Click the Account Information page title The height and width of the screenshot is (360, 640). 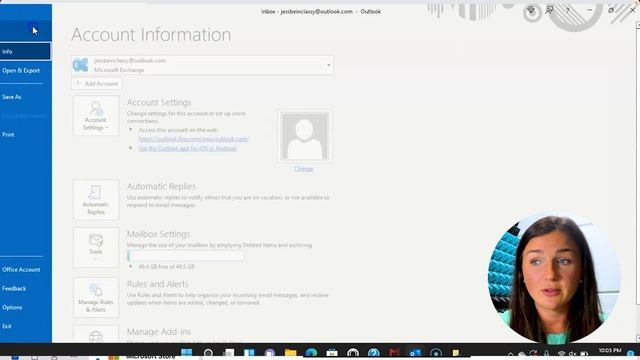pos(151,35)
